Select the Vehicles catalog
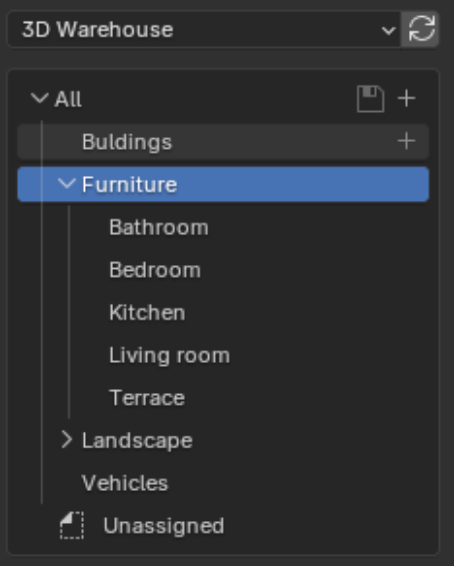Viewport: 454px width, 566px height. (x=125, y=483)
